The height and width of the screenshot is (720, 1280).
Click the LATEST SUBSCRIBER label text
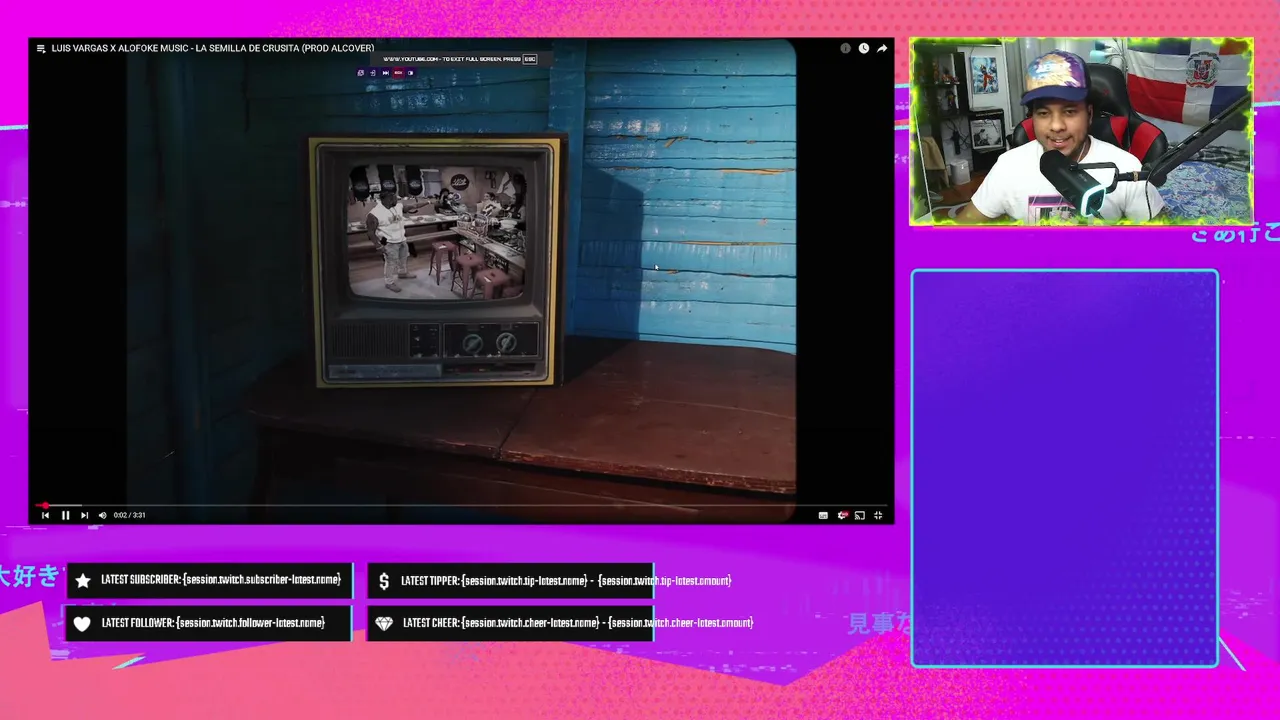click(x=141, y=580)
